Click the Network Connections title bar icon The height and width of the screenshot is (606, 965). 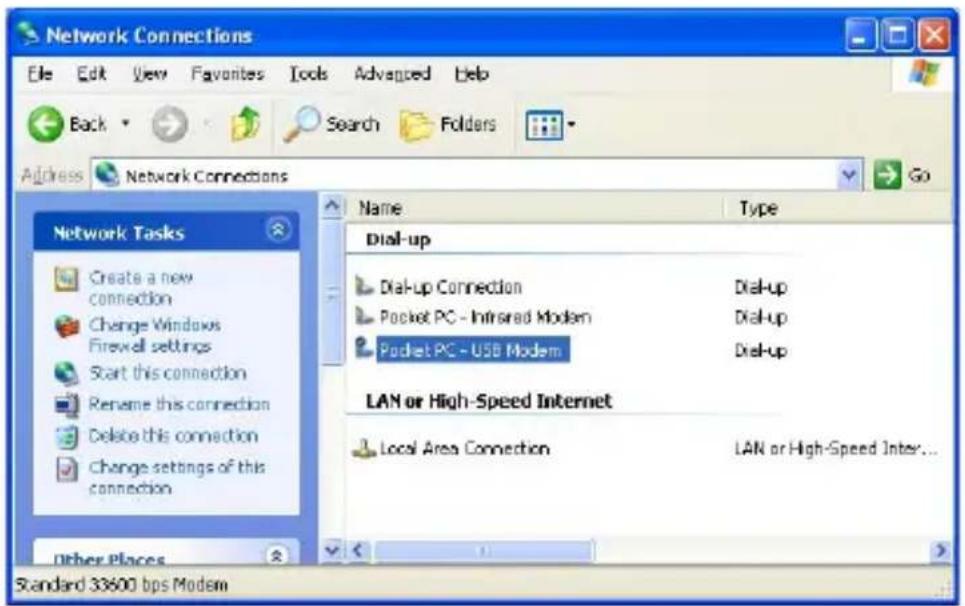tap(28, 34)
